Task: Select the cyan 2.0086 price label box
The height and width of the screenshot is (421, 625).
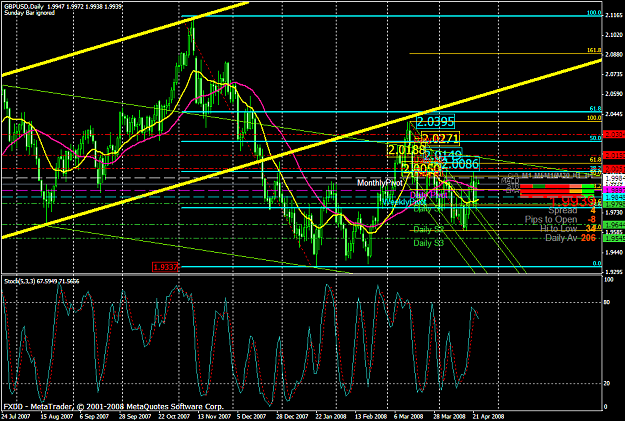Action: click(460, 163)
